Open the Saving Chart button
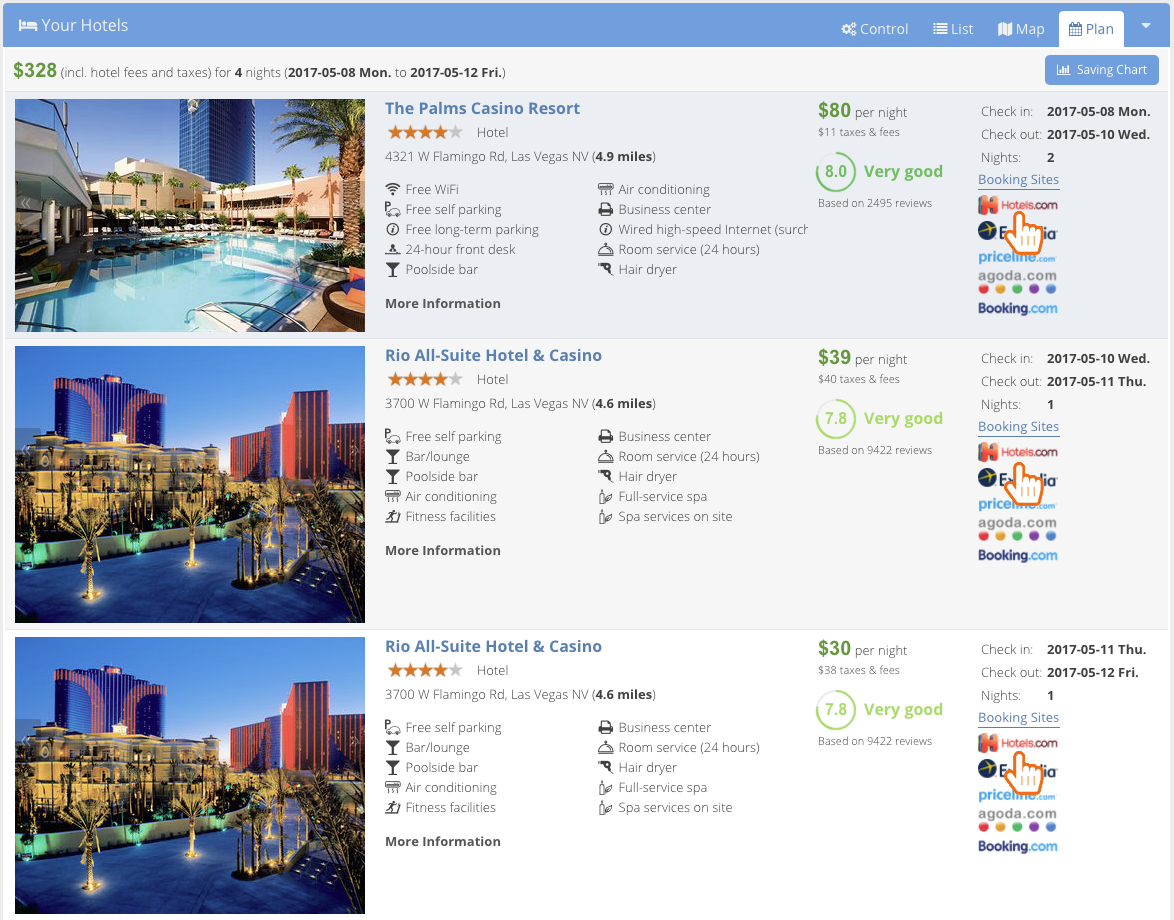This screenshot has height=920, width=1174. pyautogui.click(x=1101, y=70)
